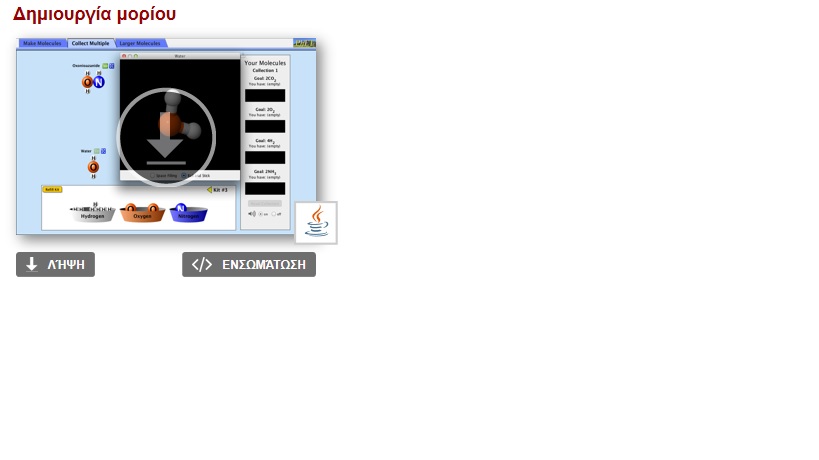Image resolution: width=819 pixels, height=460 pixels.
Task: Click the green break-apart icon beside the top-left molecule
Action: (x=104, y=66)
